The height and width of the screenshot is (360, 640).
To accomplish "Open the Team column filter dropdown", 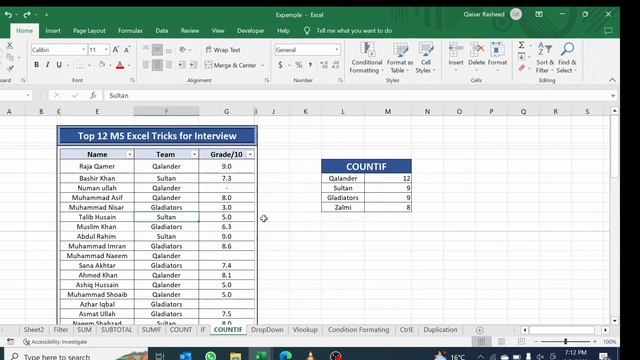I will [194, 154].
